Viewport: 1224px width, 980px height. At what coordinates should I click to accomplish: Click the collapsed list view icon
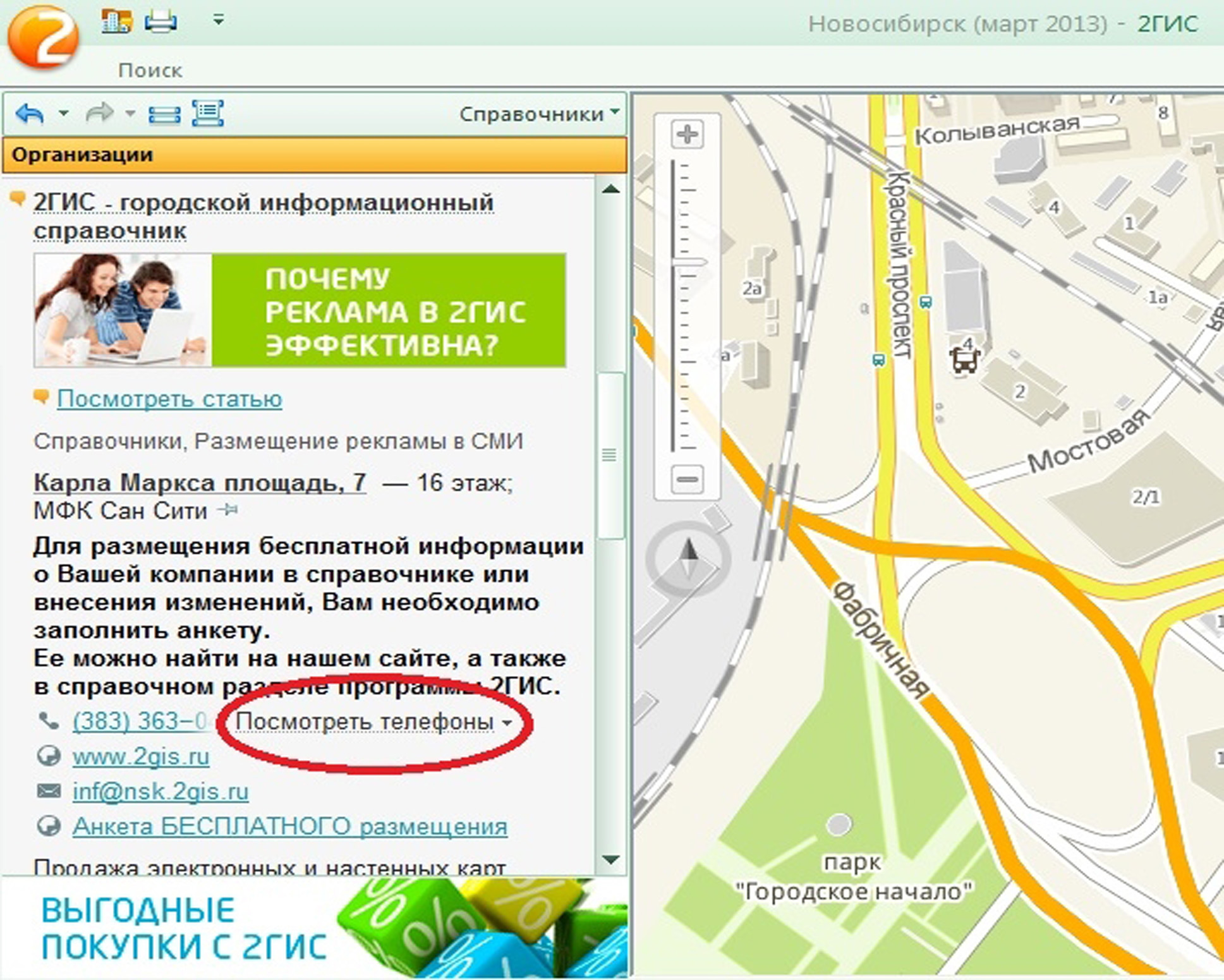164,114
